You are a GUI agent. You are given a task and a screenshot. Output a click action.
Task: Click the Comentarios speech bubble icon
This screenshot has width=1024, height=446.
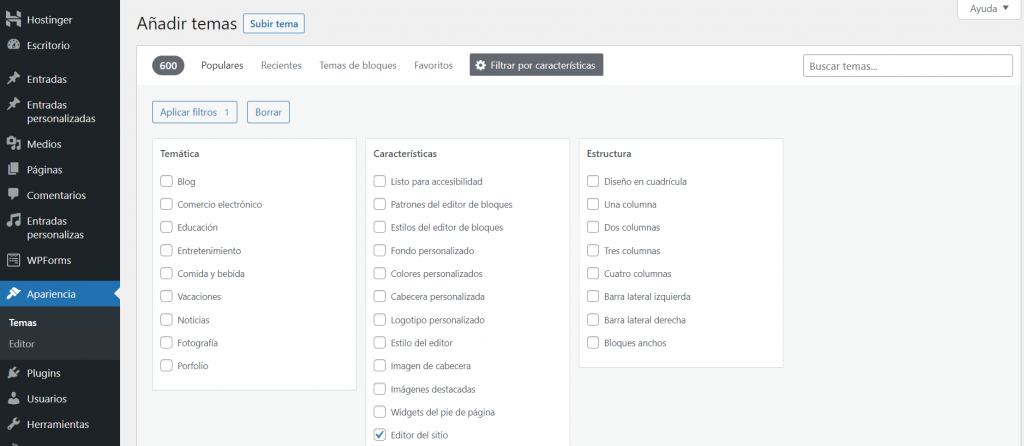pos(14,195)
